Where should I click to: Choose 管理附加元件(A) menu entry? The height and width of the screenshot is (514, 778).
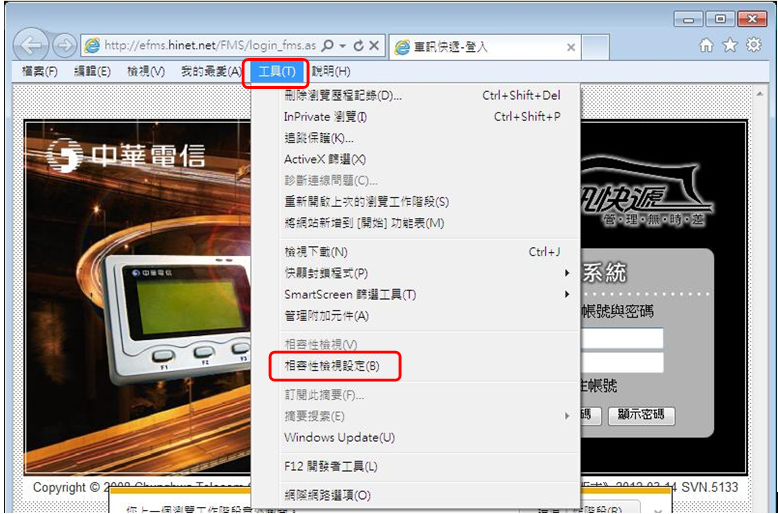click(416, 316)
